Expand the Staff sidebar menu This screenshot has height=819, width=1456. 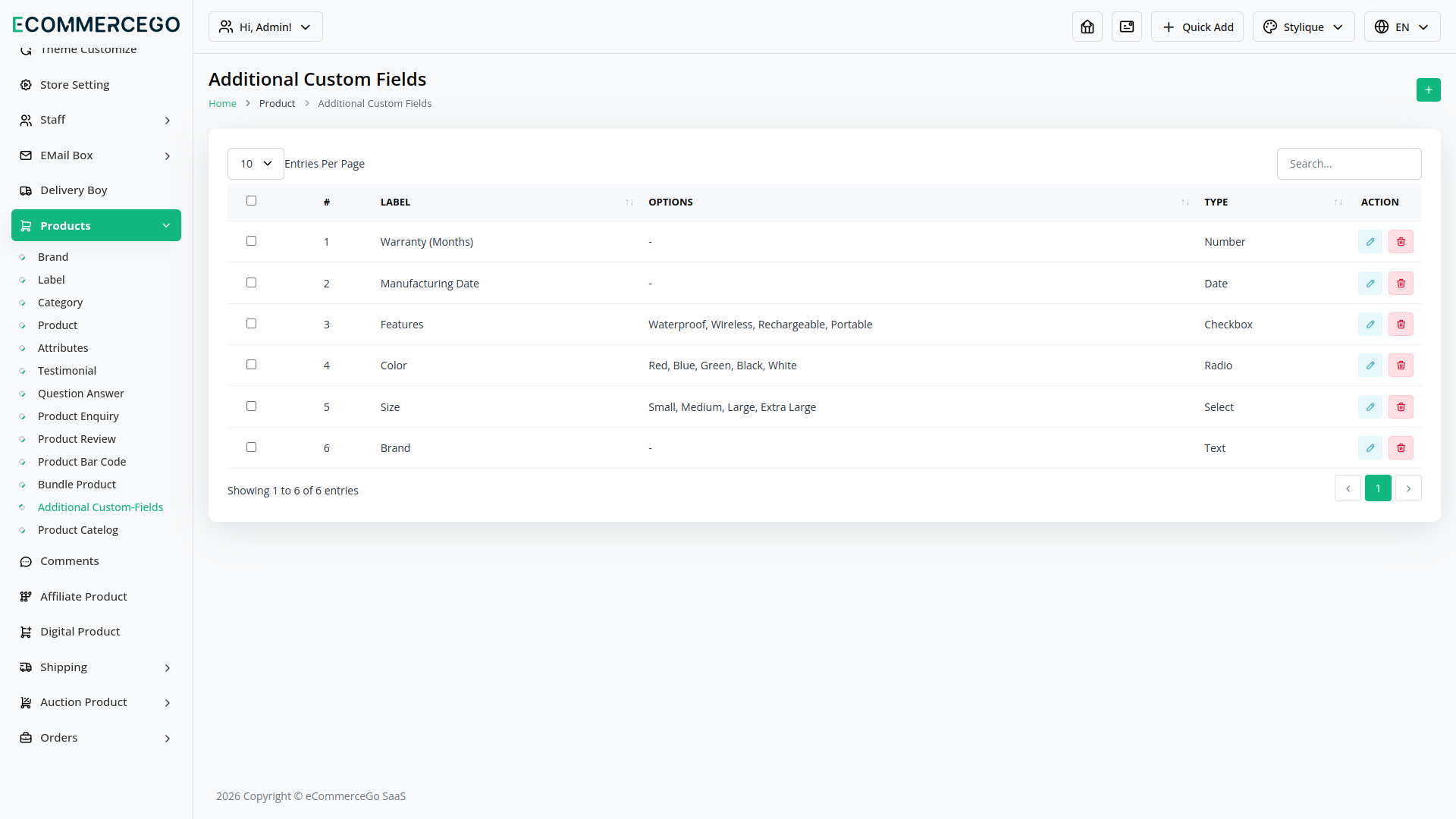96,120
